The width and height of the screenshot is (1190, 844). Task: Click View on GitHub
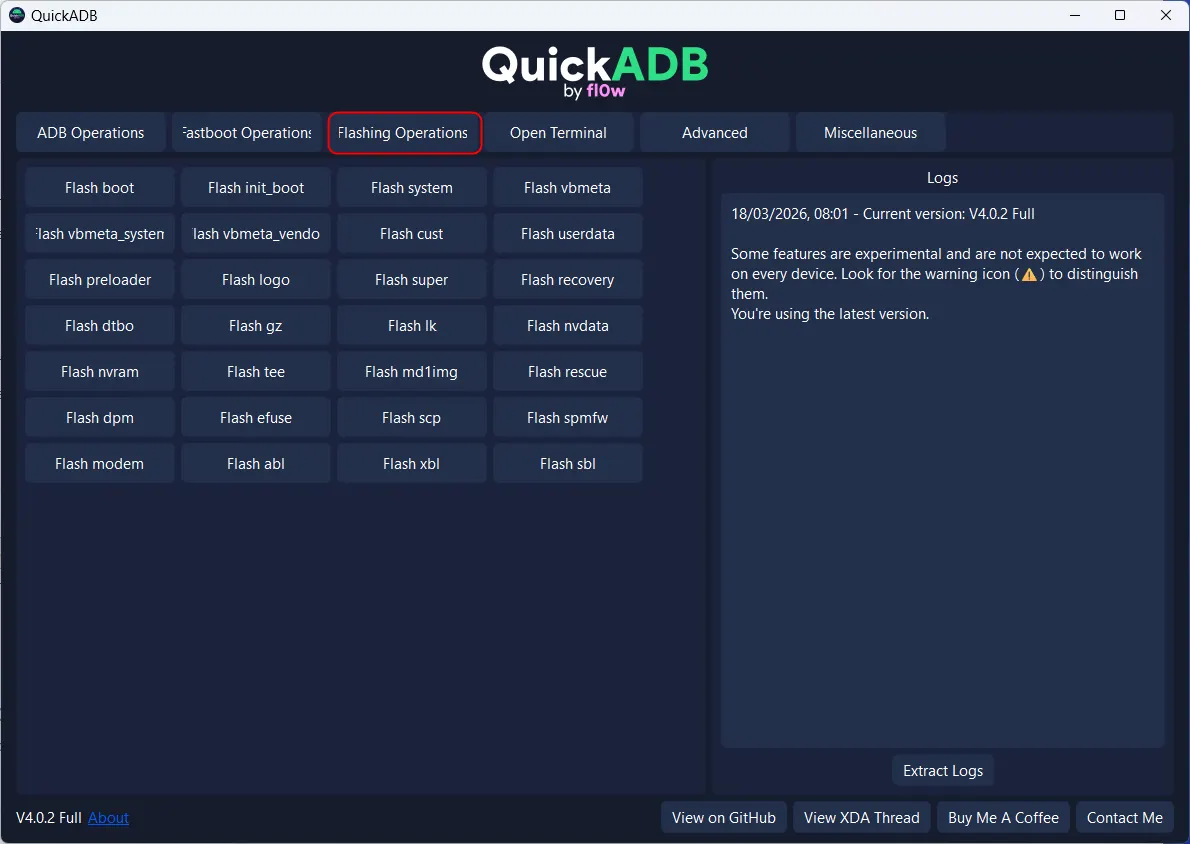pyautogui.click(x=723, y=818)
